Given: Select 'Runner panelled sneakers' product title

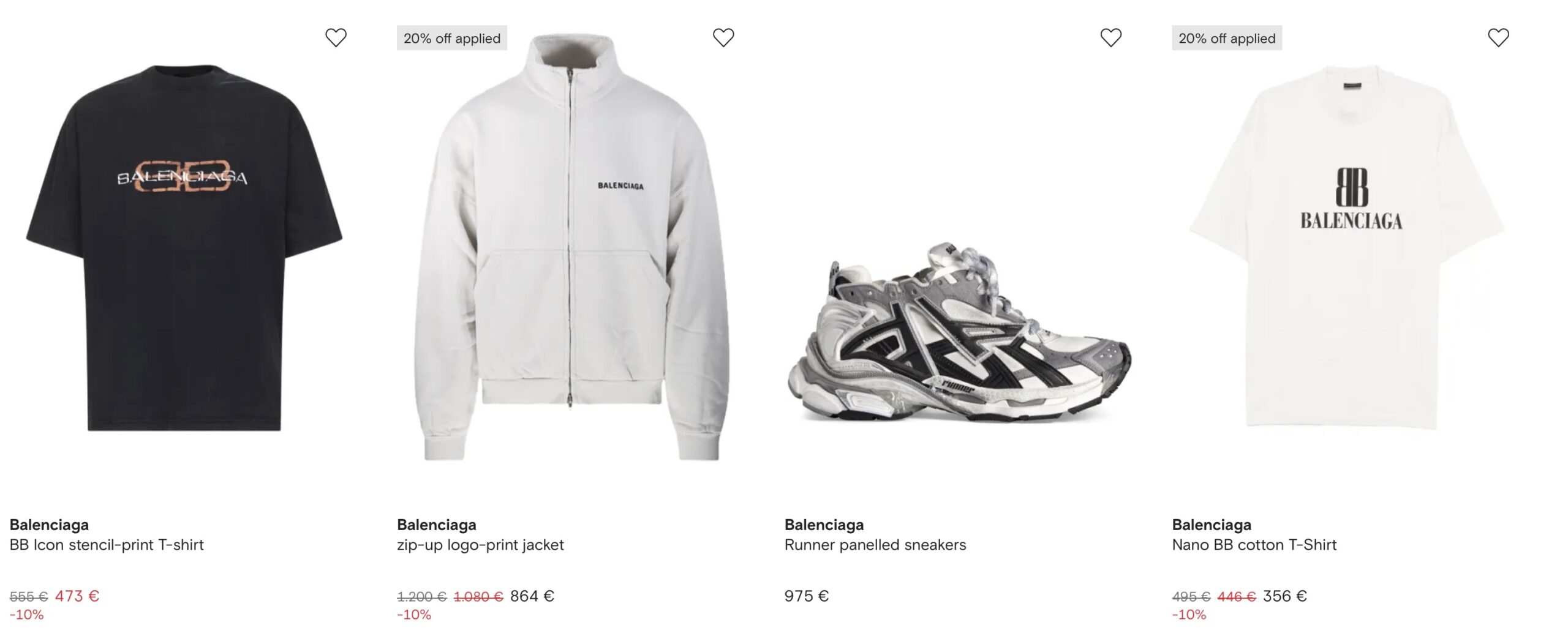Looking at the screenshot, I should 875,545.
